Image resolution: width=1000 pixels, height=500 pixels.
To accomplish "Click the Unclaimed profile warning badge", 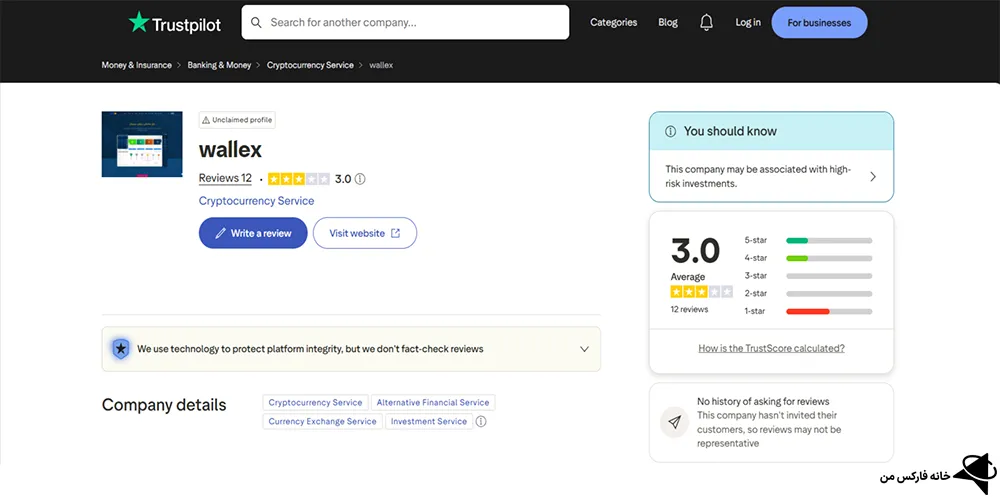I will click(237, 120).
